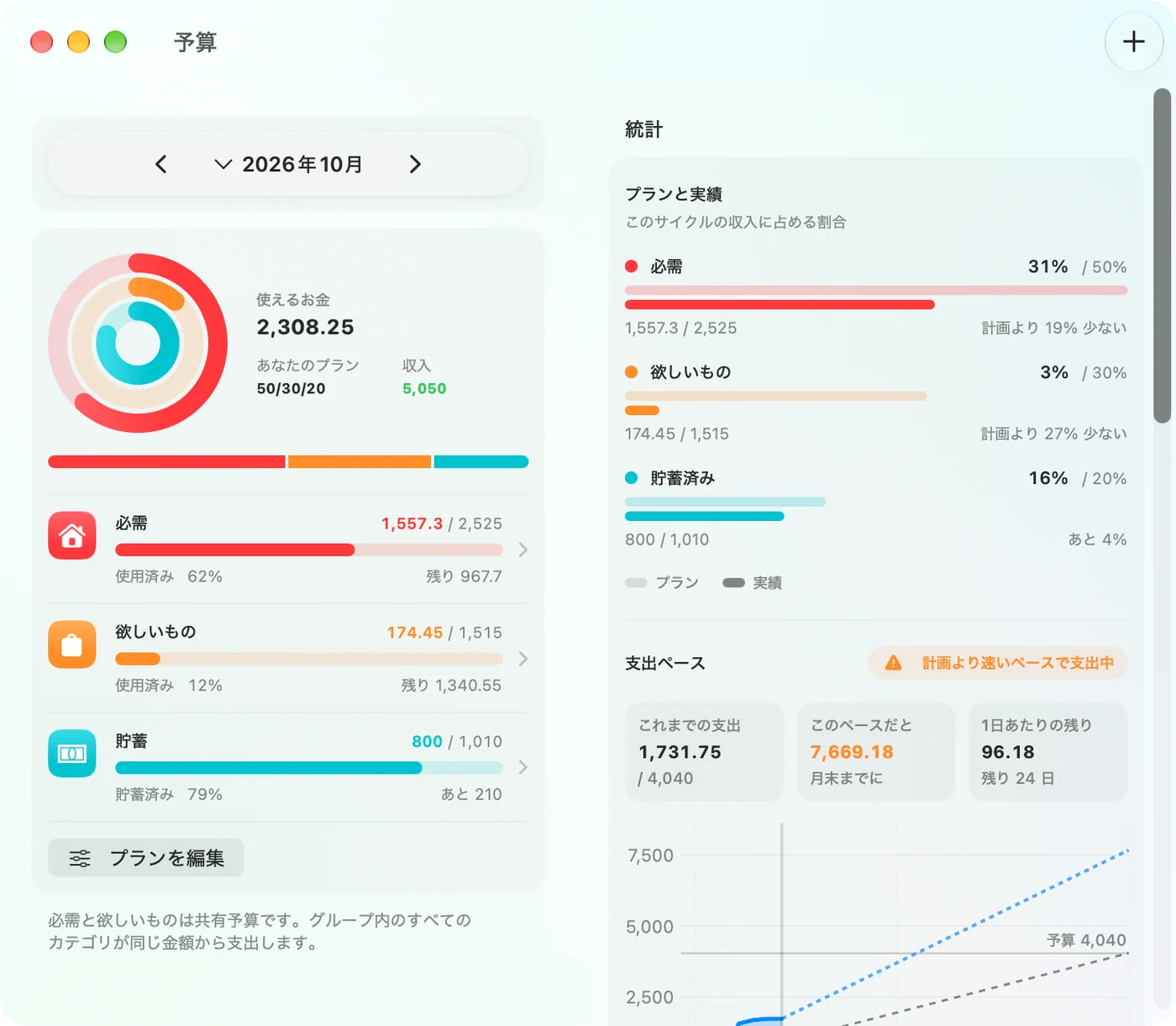The height and width of the screenshot is (1026, 1176).
Task: Click the これまでの支出 card
Action: coord(705,751)
